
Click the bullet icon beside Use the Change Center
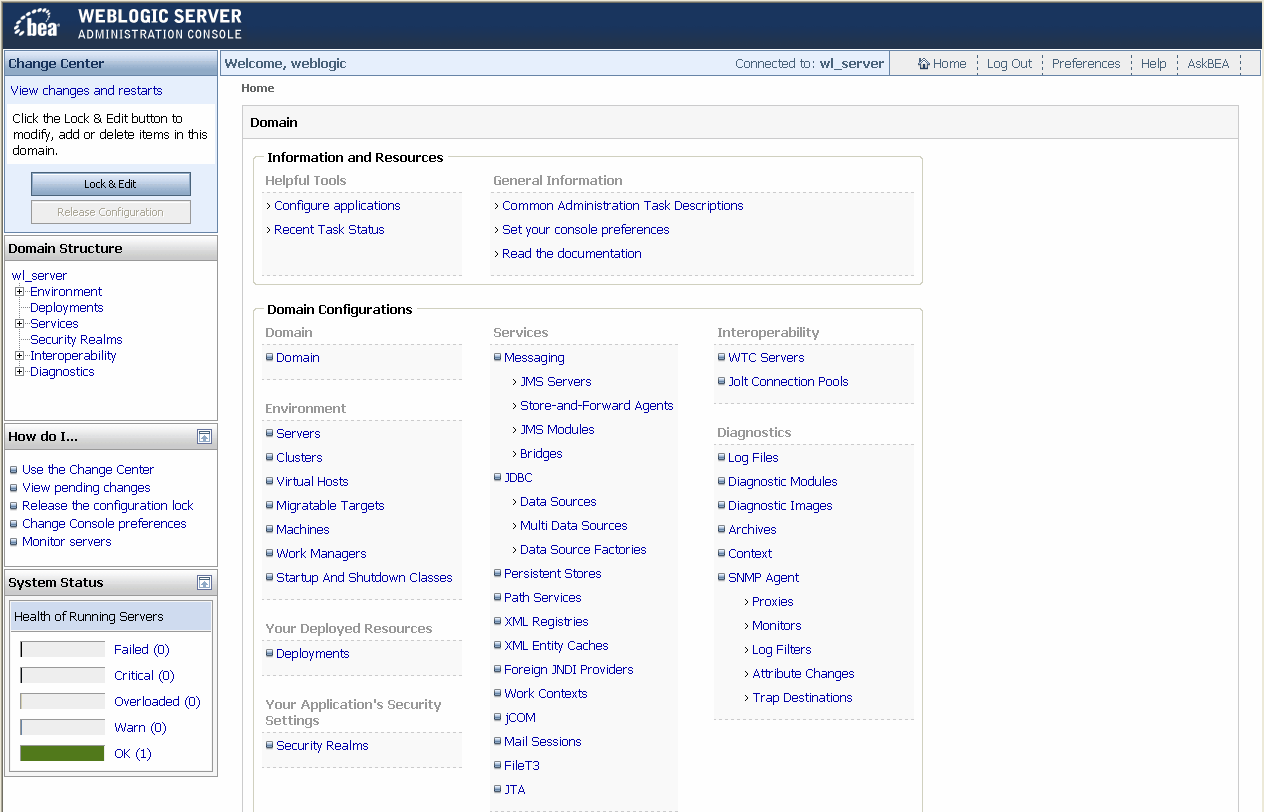click(13, 469)
